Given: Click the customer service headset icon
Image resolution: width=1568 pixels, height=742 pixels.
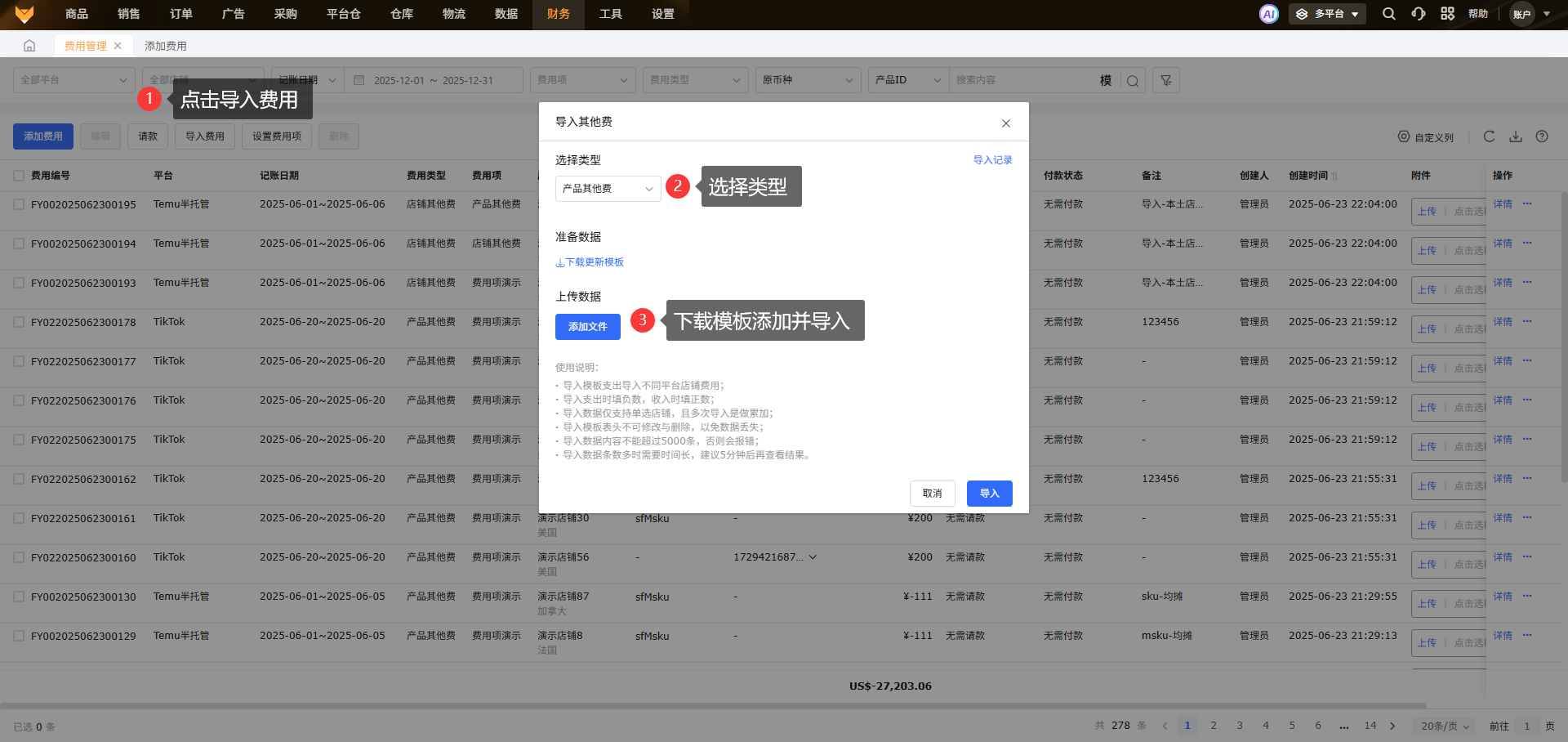Looking at the screenshot, I should [1419, 14].
